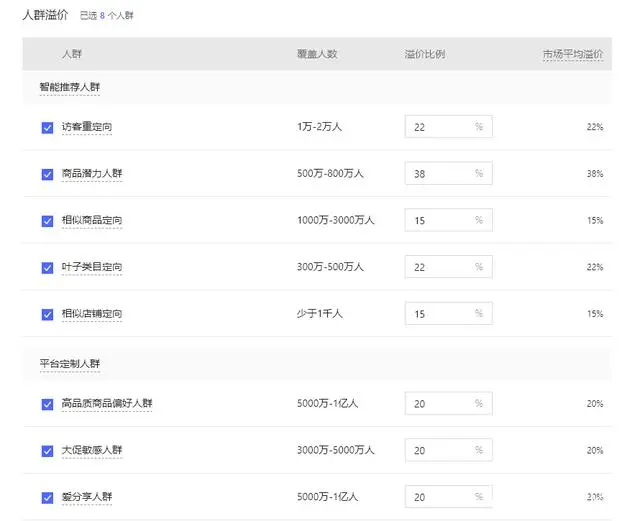
Task: Toggle the 叶子类目定向 checkbox
Action: pyautogui.click(x=47, y=268)
